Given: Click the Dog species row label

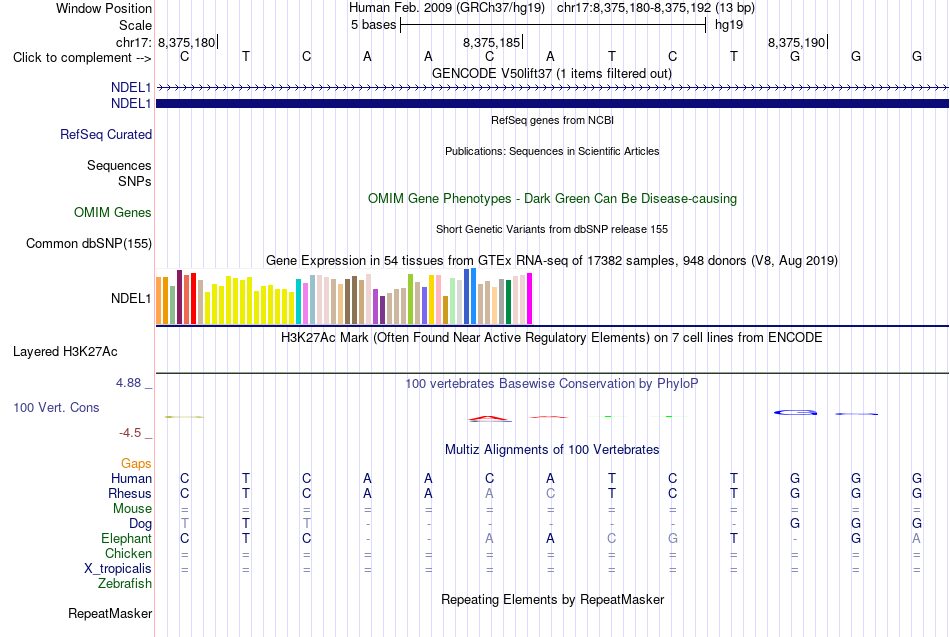Looking at the screenshot, I should (140, 524).
